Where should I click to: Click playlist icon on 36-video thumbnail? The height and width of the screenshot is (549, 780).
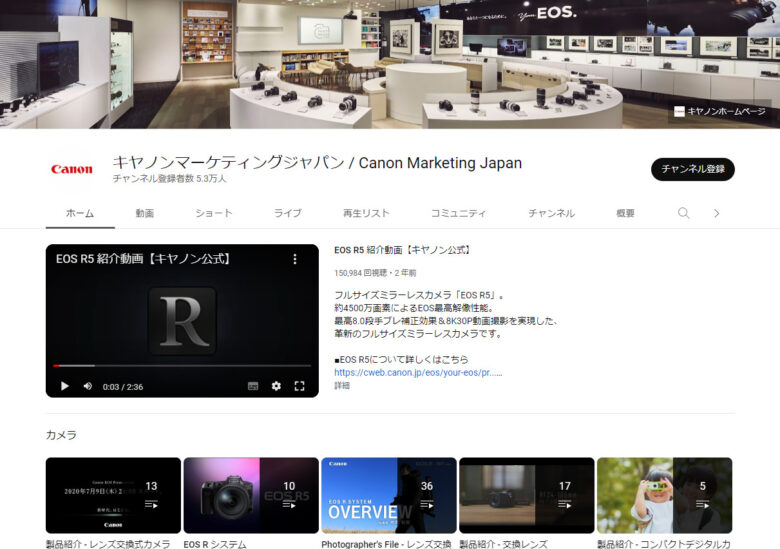427,504
